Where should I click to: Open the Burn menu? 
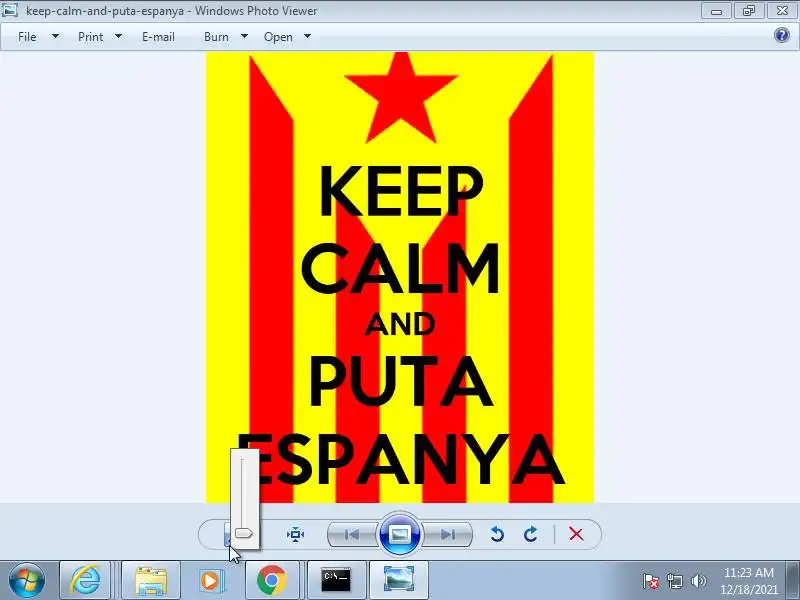point(216,37)
